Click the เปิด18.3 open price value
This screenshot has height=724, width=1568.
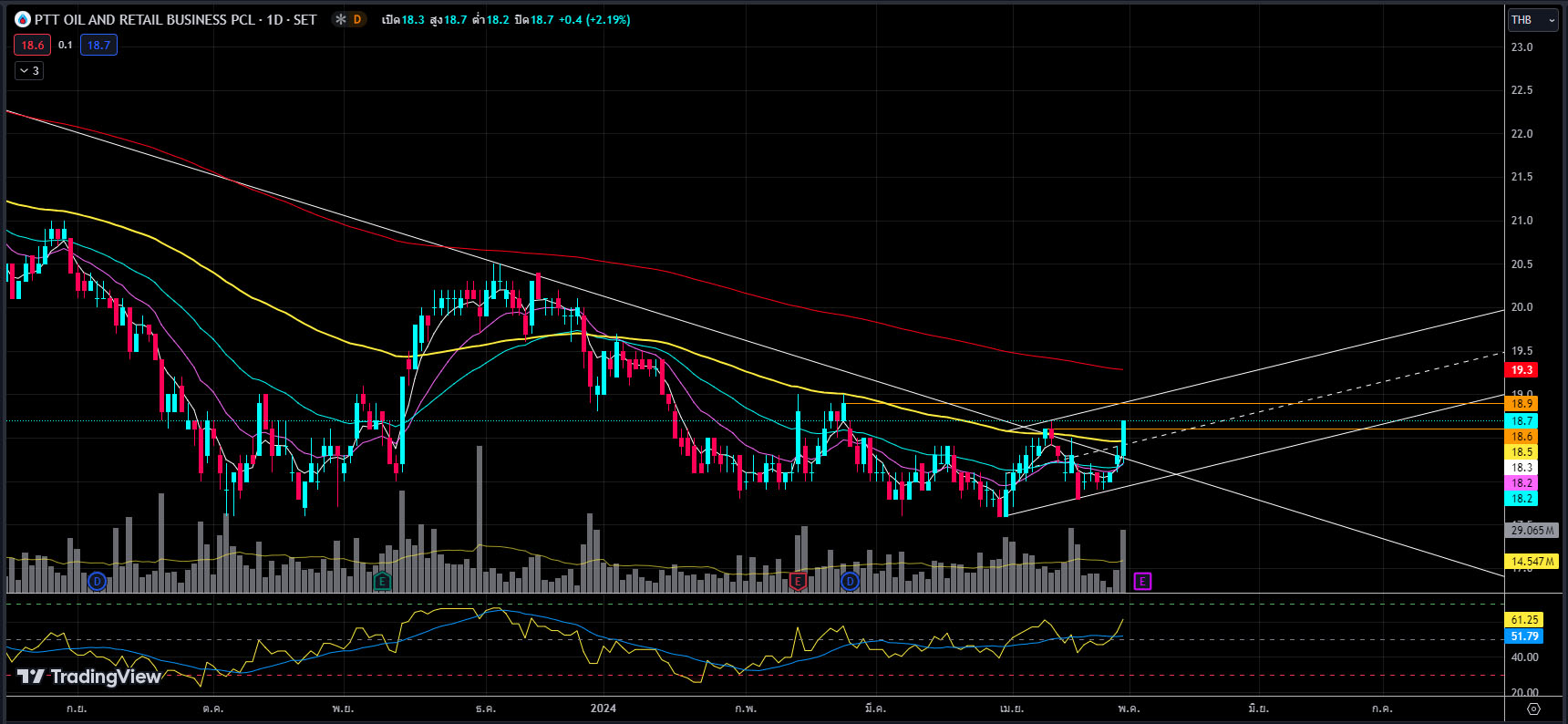pyautogui.click(x=403, y=19)
